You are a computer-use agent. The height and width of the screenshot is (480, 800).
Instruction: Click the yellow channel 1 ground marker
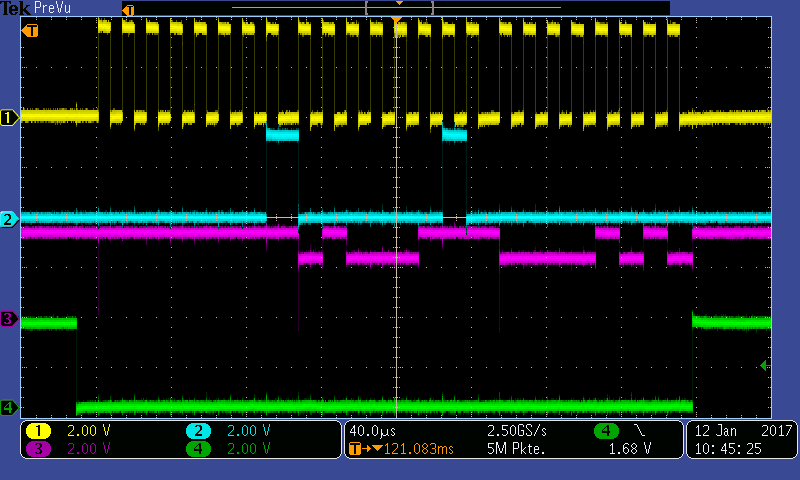9,117
